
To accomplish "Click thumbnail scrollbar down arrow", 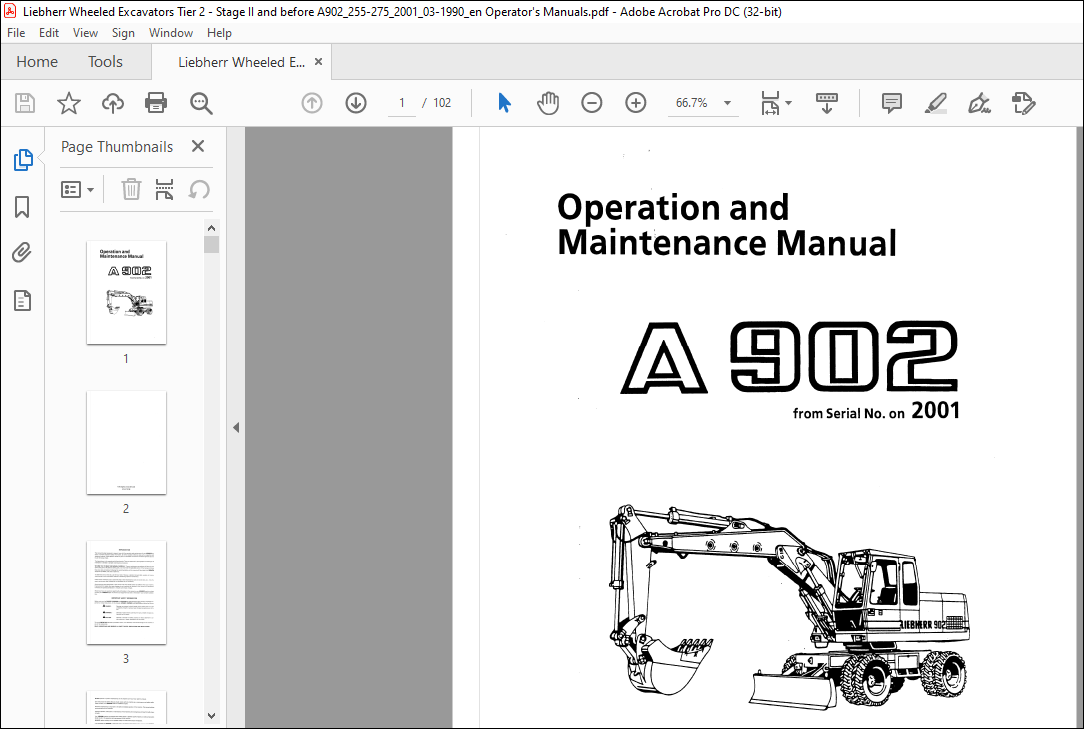I will 212,716.
